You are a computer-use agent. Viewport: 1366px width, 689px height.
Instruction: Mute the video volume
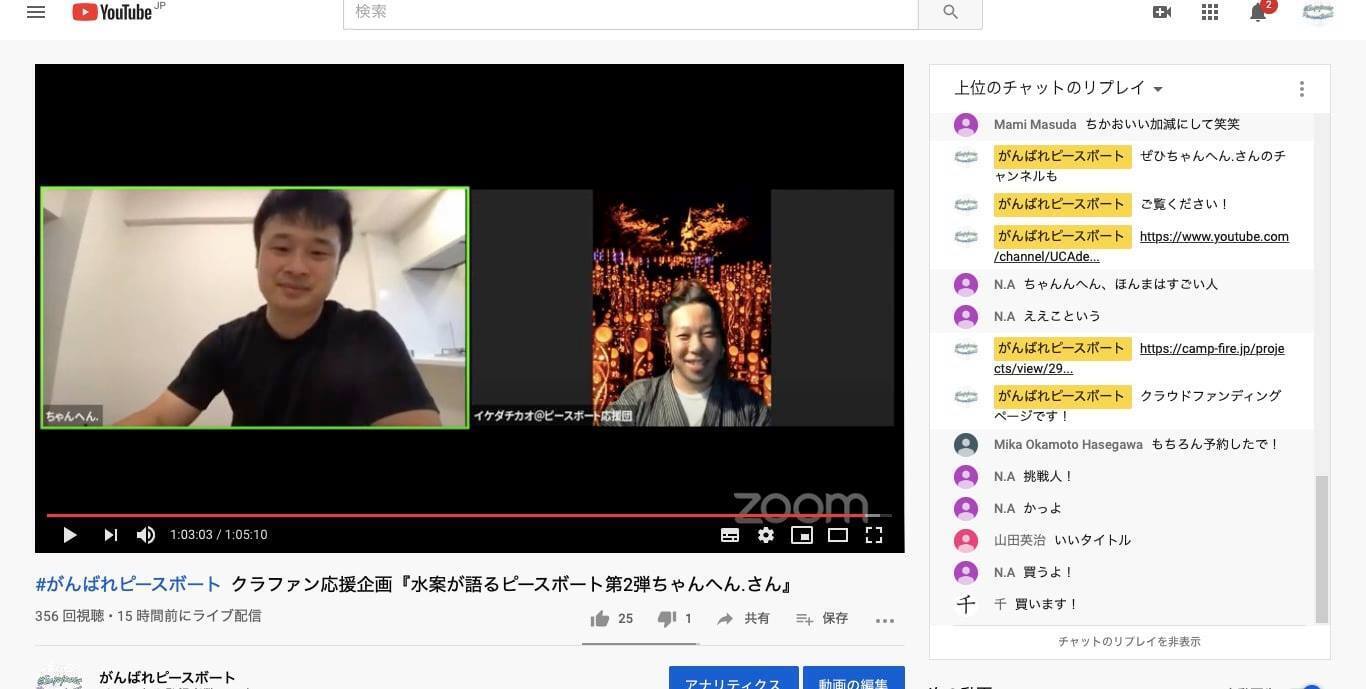(x=146, y=535)
